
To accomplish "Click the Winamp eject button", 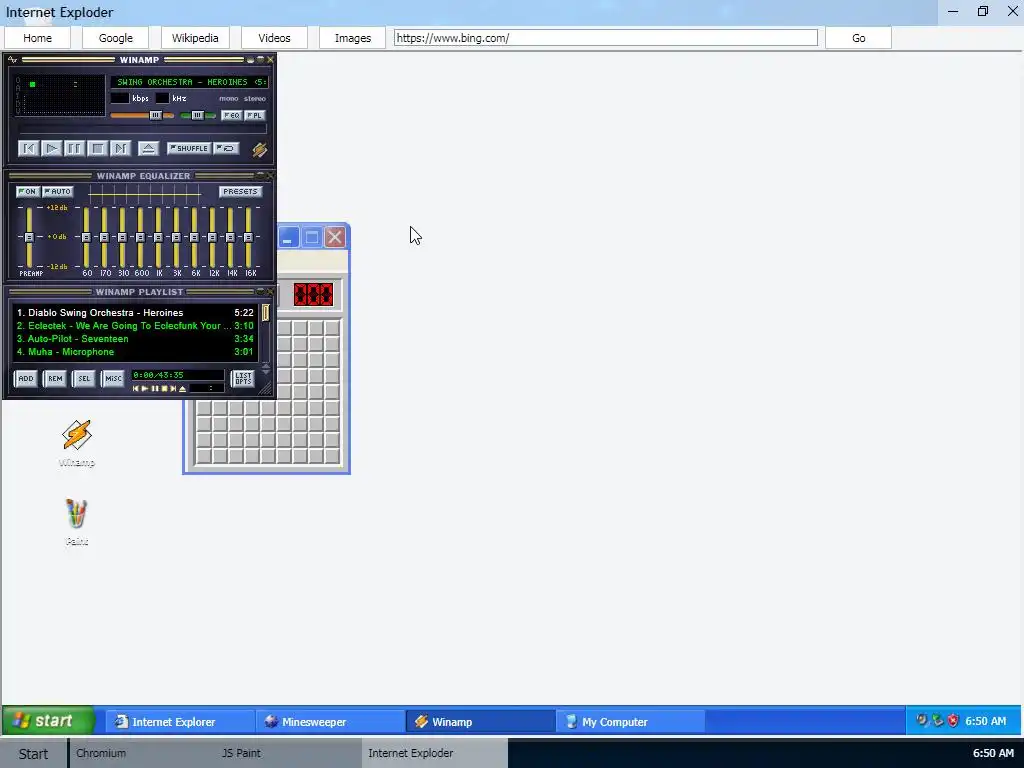I will coord(148,149).
